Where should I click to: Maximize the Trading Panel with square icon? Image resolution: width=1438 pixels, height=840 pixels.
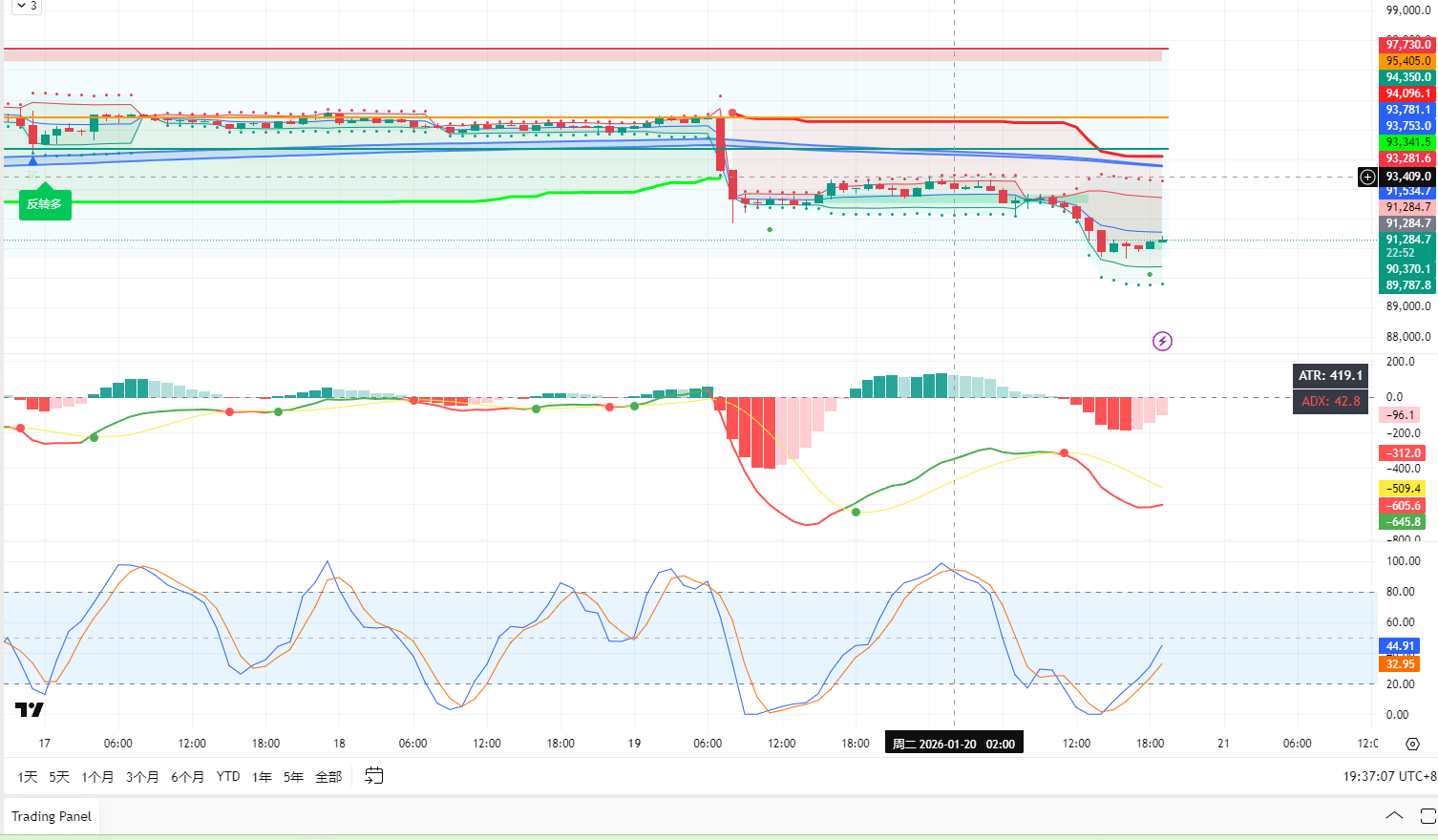coord(1428,815)
